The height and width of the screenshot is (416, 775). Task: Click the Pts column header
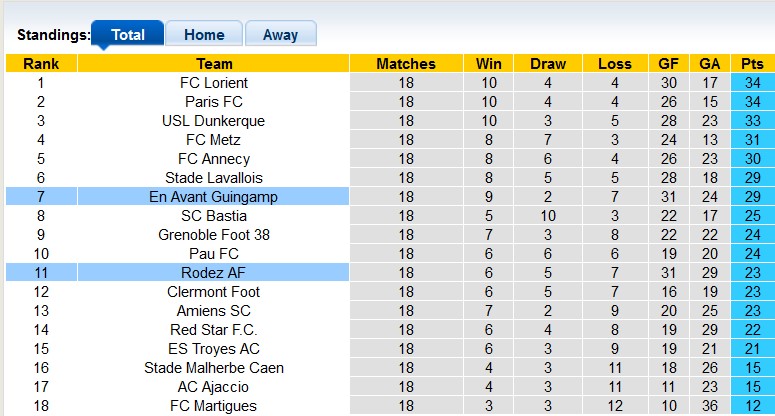(752, 64)
